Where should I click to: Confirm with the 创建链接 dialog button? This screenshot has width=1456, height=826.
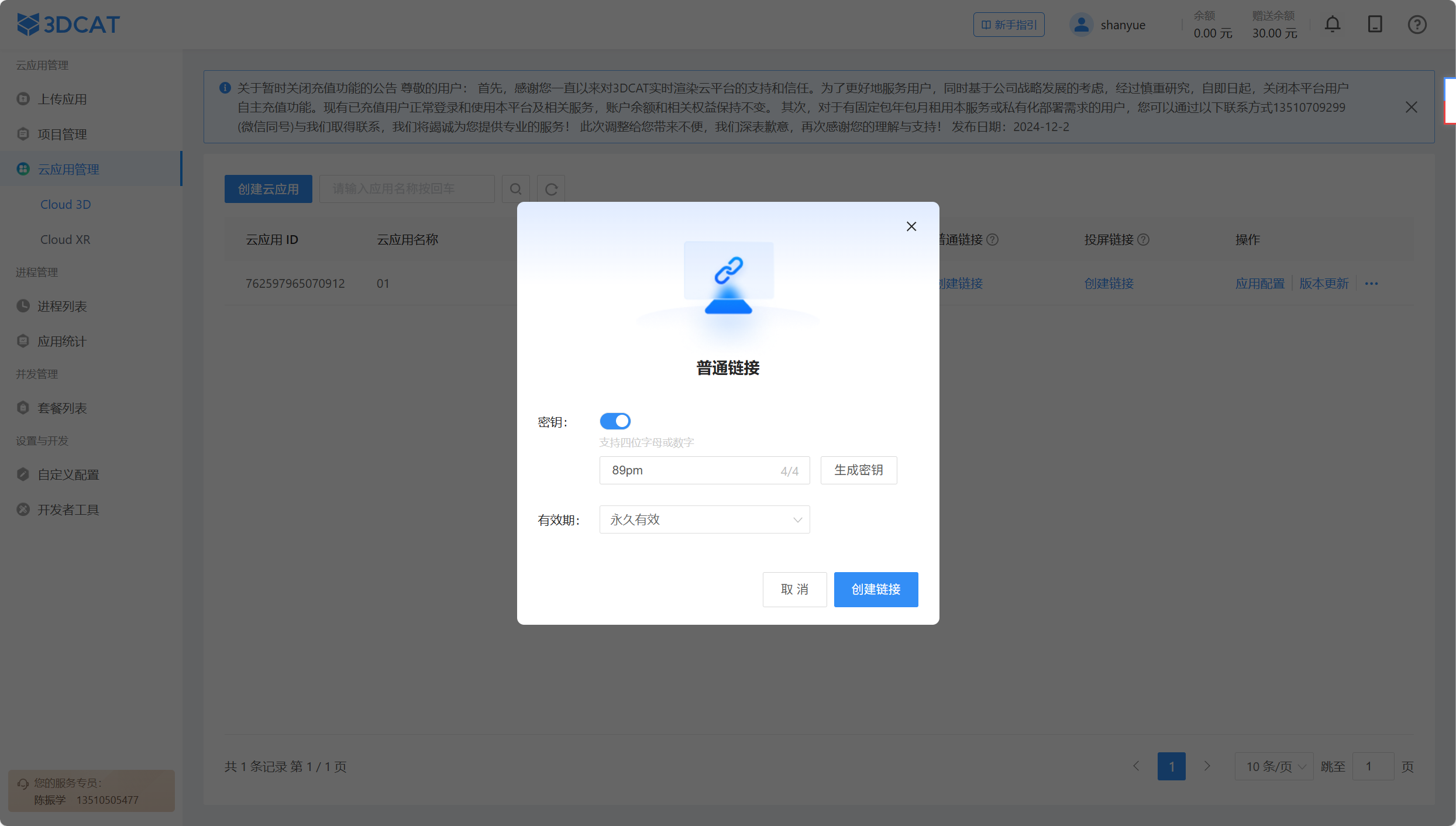pos(876,589)
